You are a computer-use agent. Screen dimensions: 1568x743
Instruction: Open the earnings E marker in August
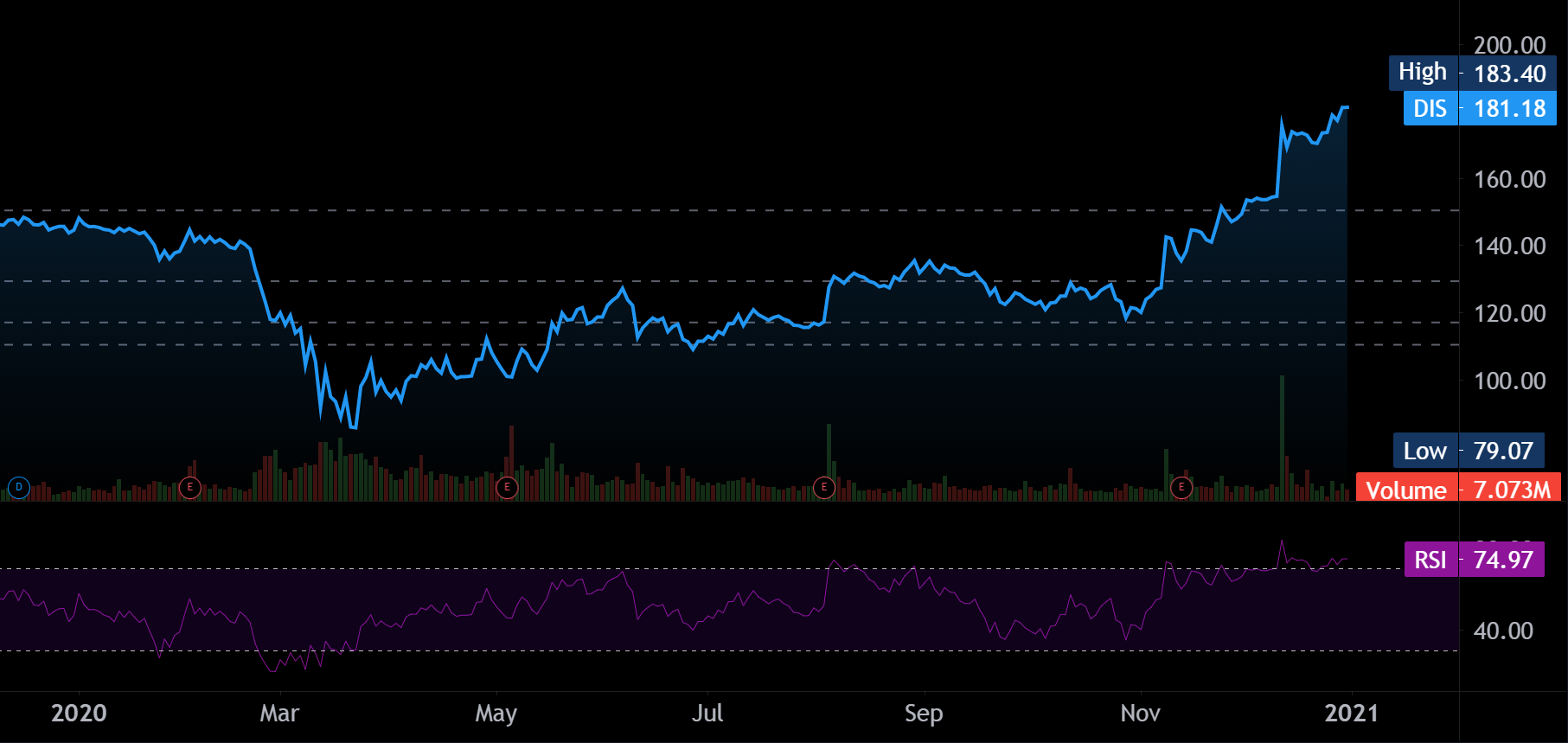click(824, 488)
